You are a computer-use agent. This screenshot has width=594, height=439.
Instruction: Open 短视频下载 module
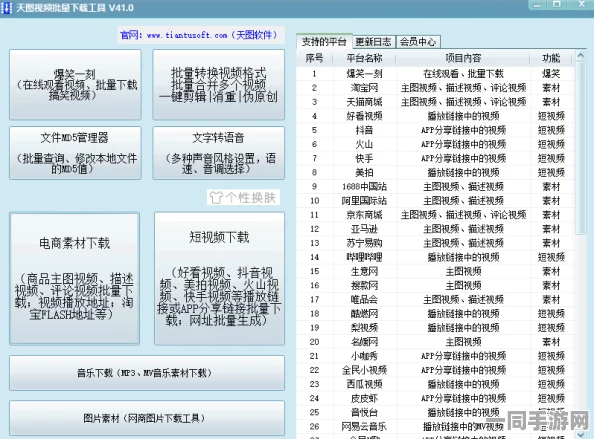click(x=219, y=278)
